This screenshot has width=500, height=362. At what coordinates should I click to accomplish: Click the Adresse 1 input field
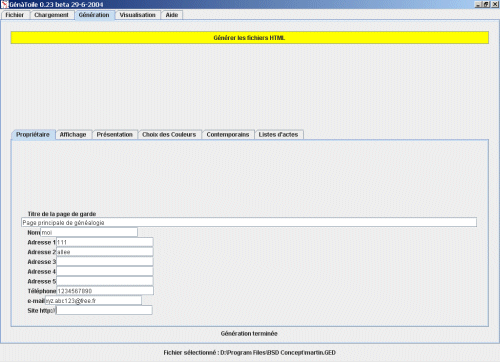pos(105,242)
